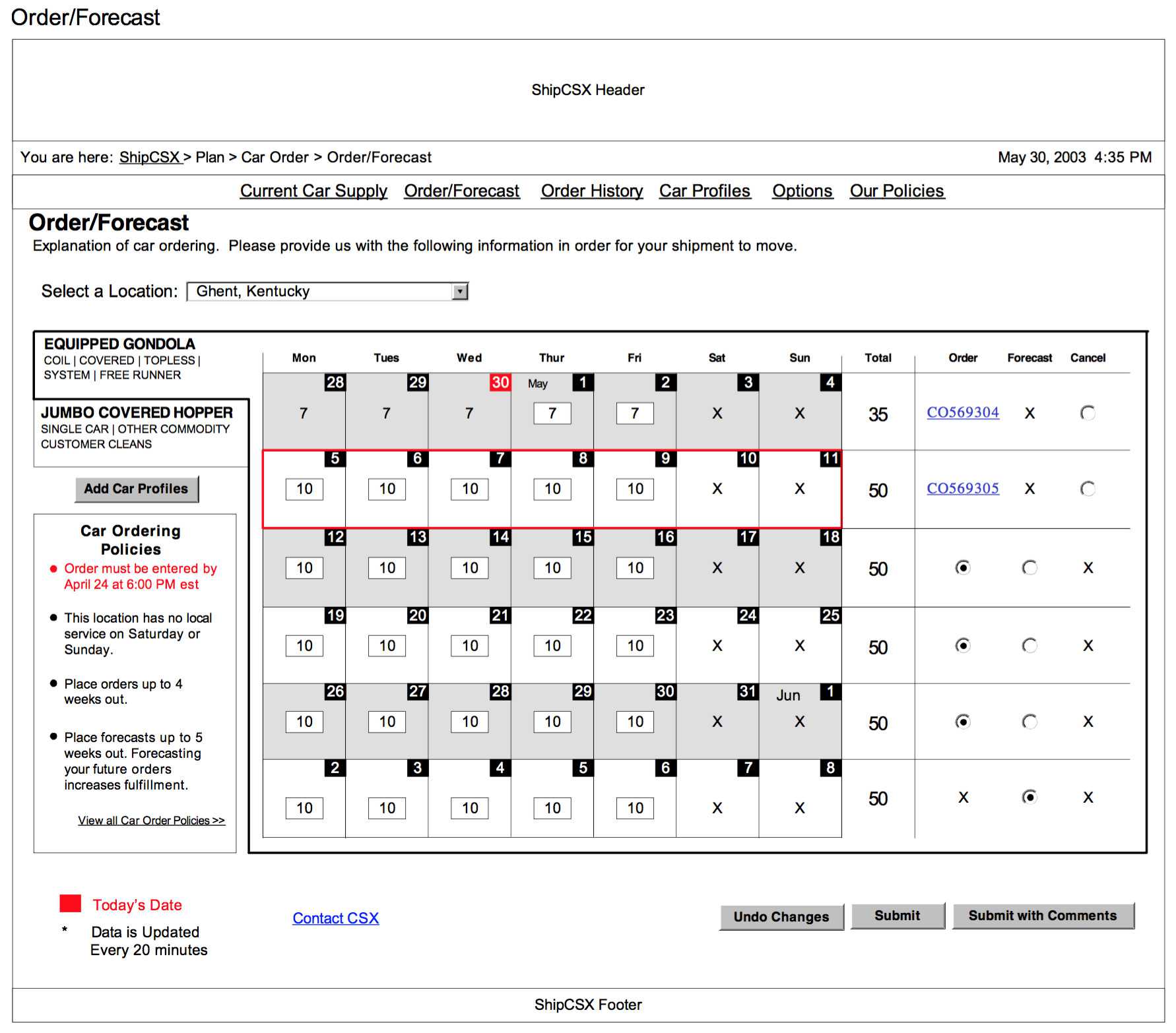Click the Add Car Profiles button
This screenshot has width=1176, height=1033.
pos(137,489)
